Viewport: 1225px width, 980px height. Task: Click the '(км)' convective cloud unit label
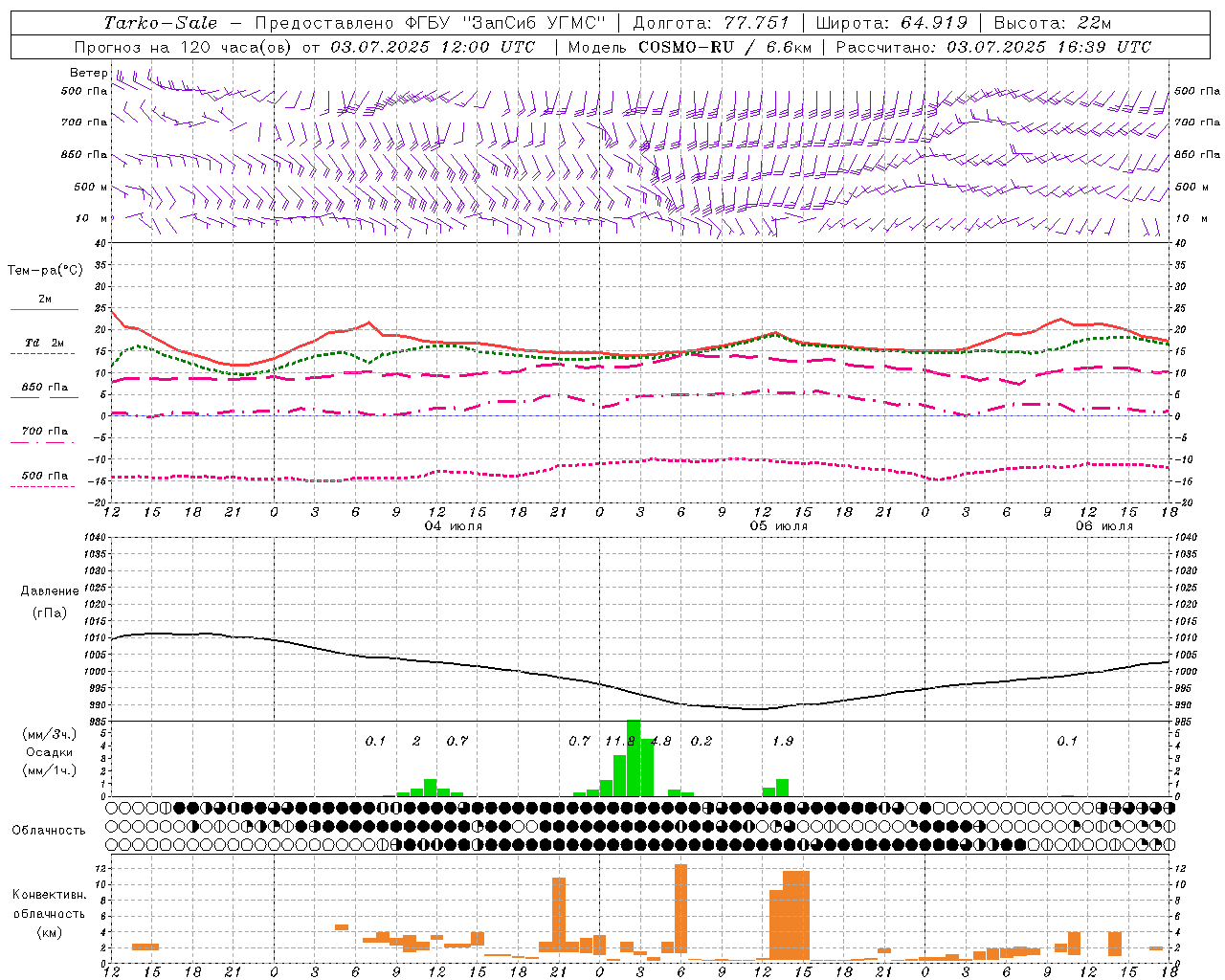coord(49,932)
